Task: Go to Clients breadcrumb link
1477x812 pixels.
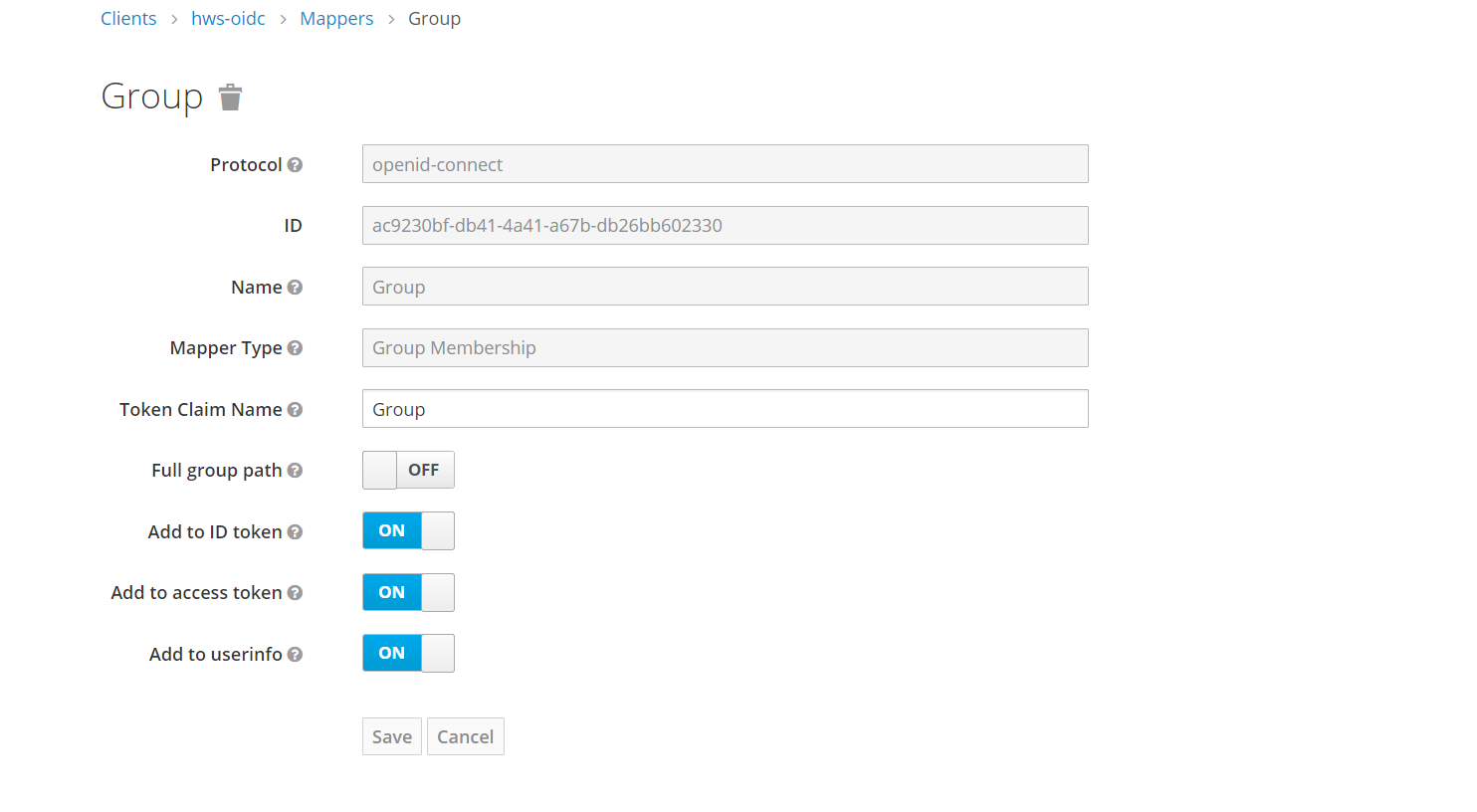Action: coord(128,19)
